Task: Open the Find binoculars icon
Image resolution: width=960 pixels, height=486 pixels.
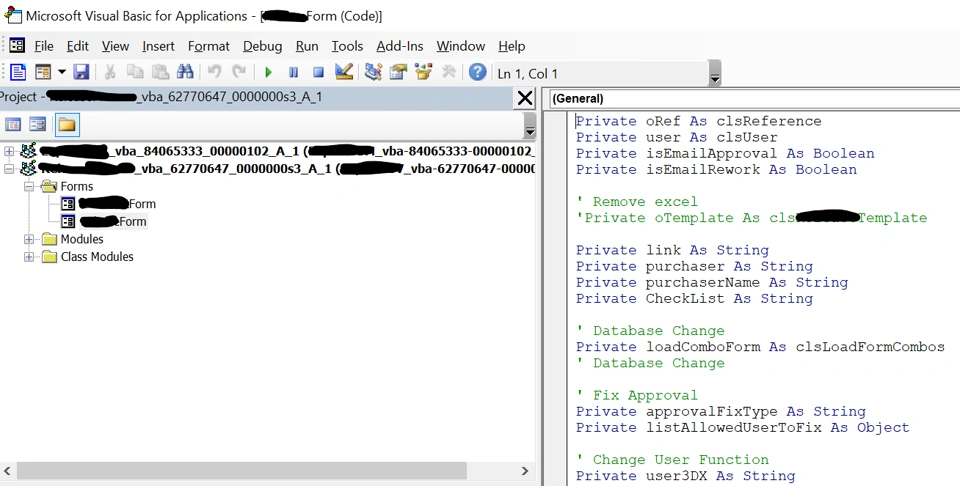Action: click(x=185, y=72)
